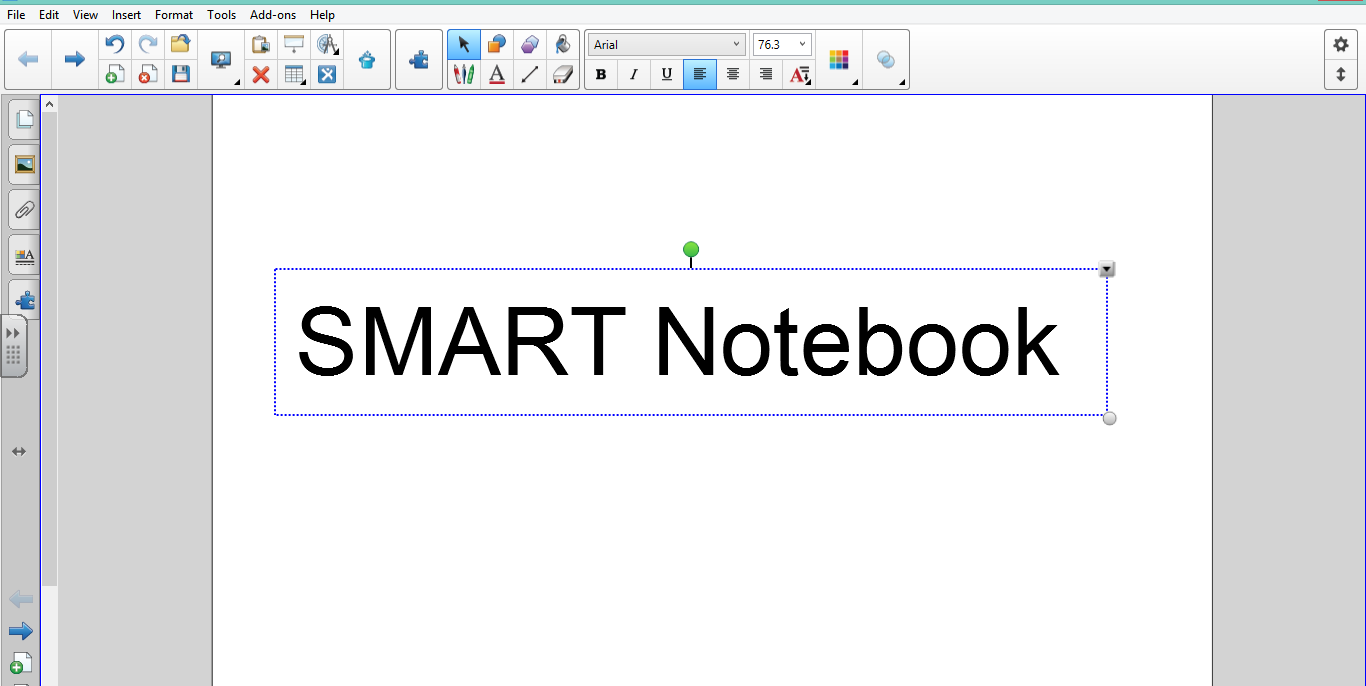Open the Arial font family dropdown
The image size is (1366, 686).
[x=666, y=45]
